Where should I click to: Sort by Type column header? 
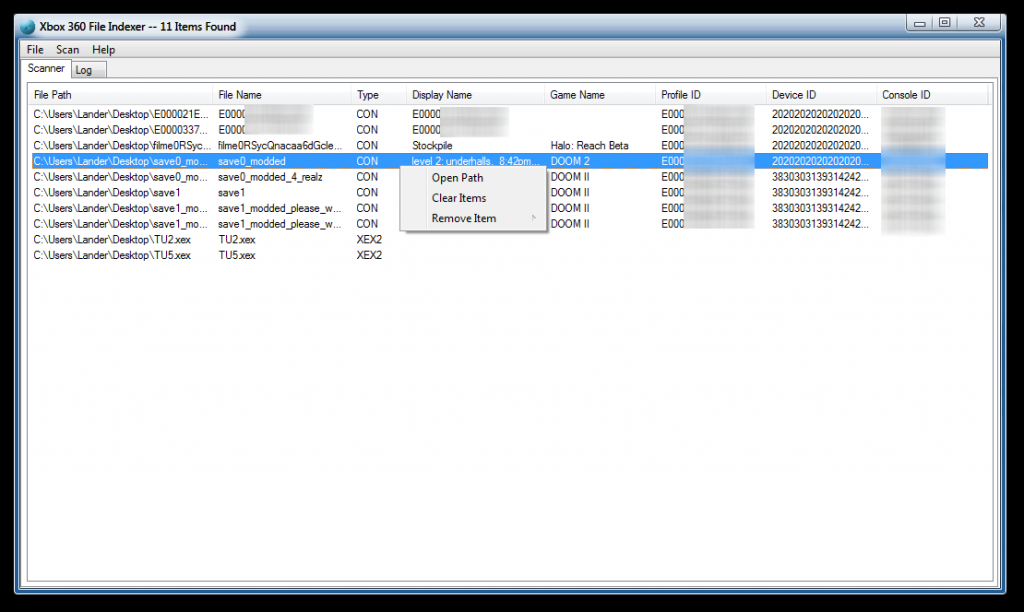point(379,95)
